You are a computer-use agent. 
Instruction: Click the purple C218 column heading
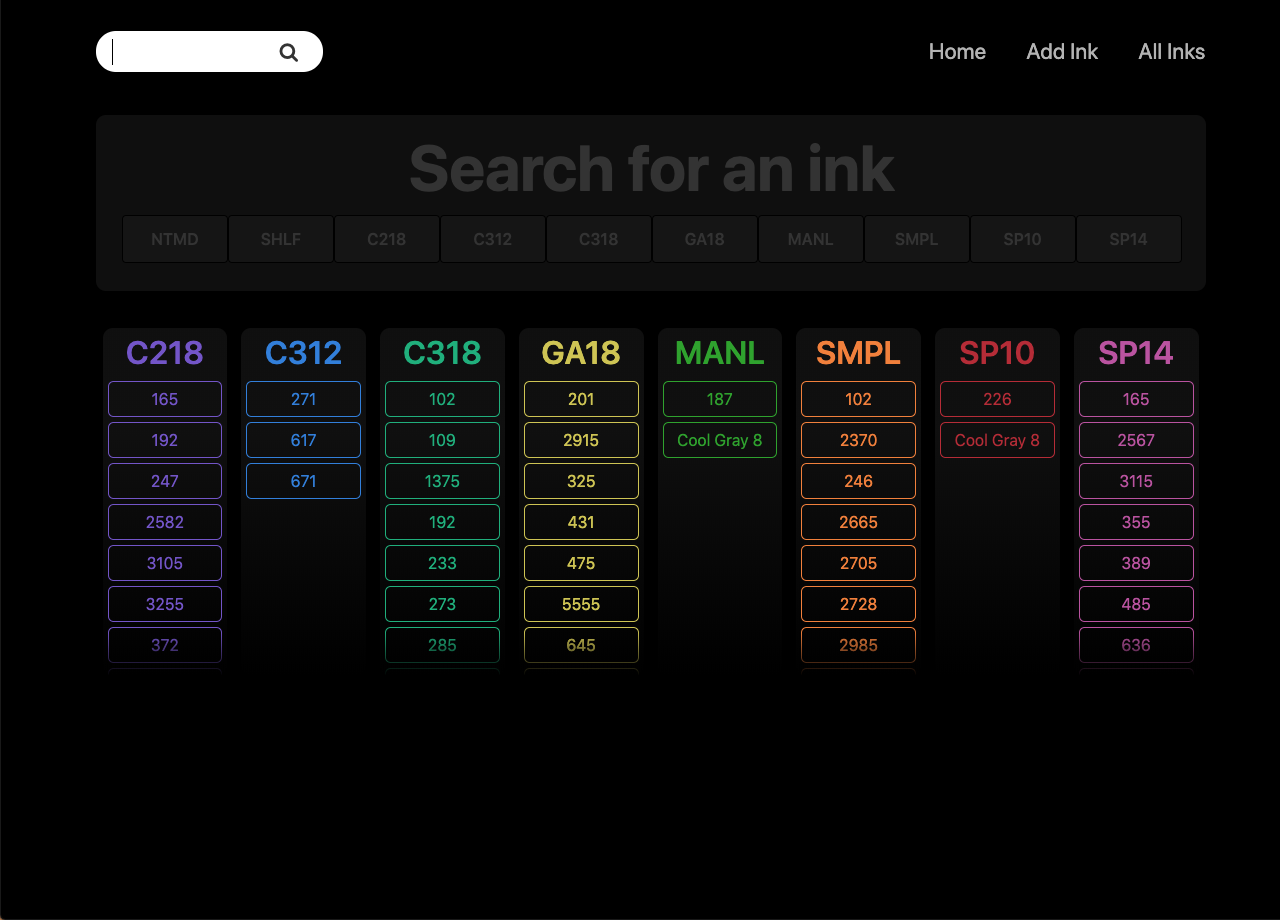165,353
